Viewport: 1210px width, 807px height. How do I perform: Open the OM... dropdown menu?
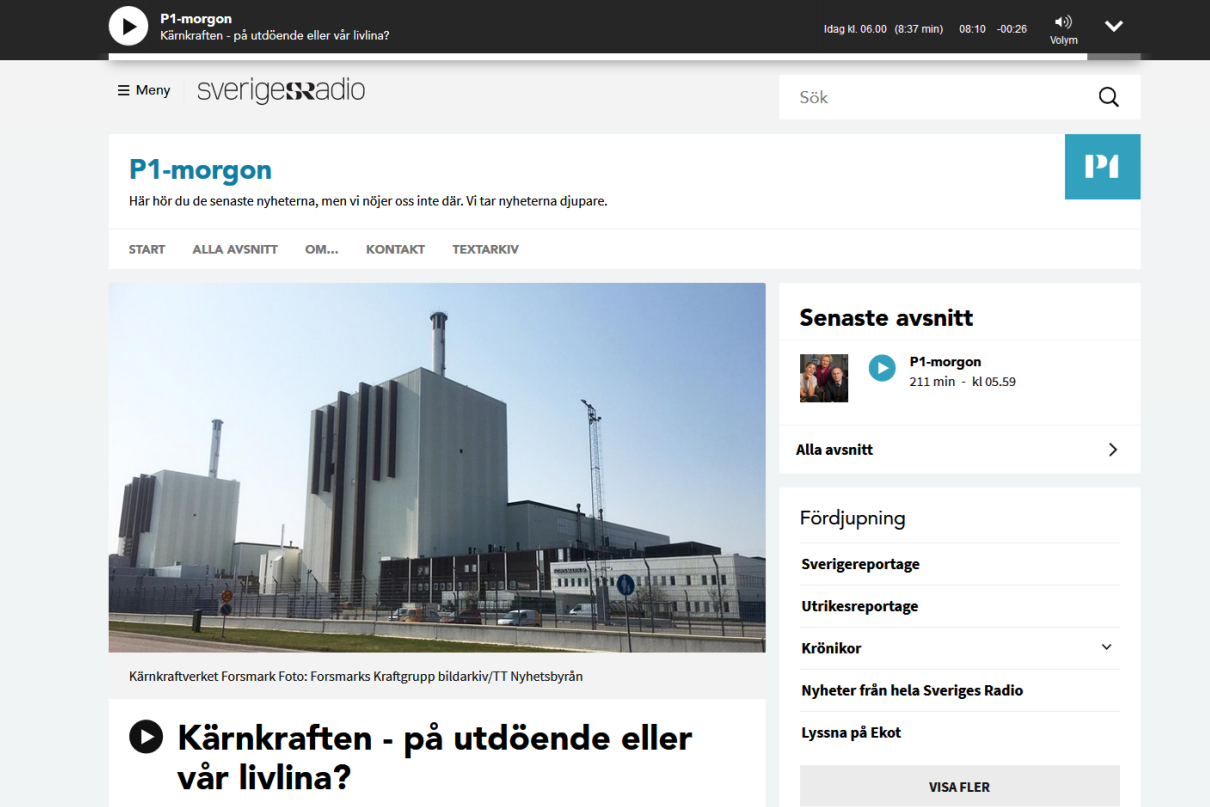321,249
